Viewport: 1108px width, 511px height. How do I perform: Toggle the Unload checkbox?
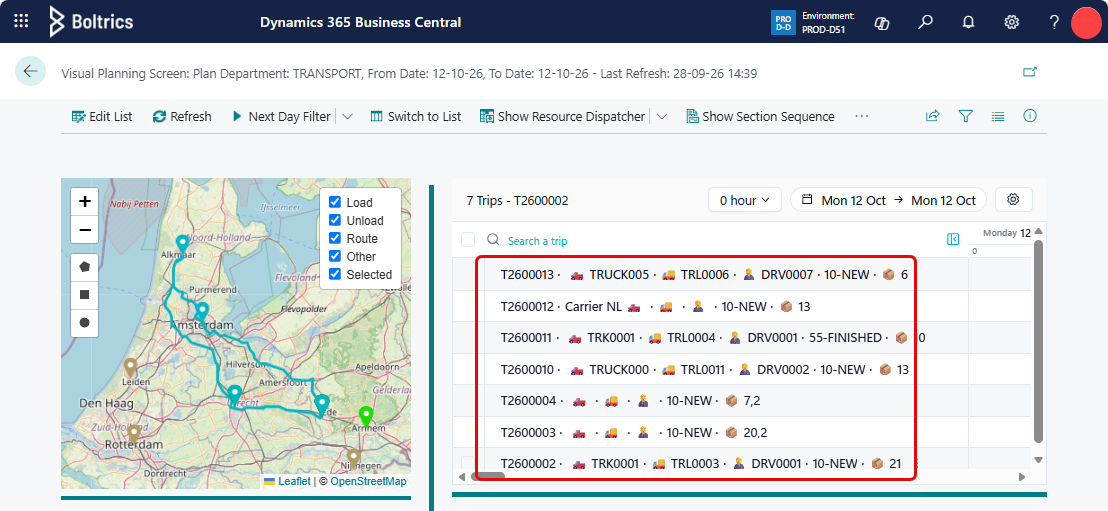335,221
